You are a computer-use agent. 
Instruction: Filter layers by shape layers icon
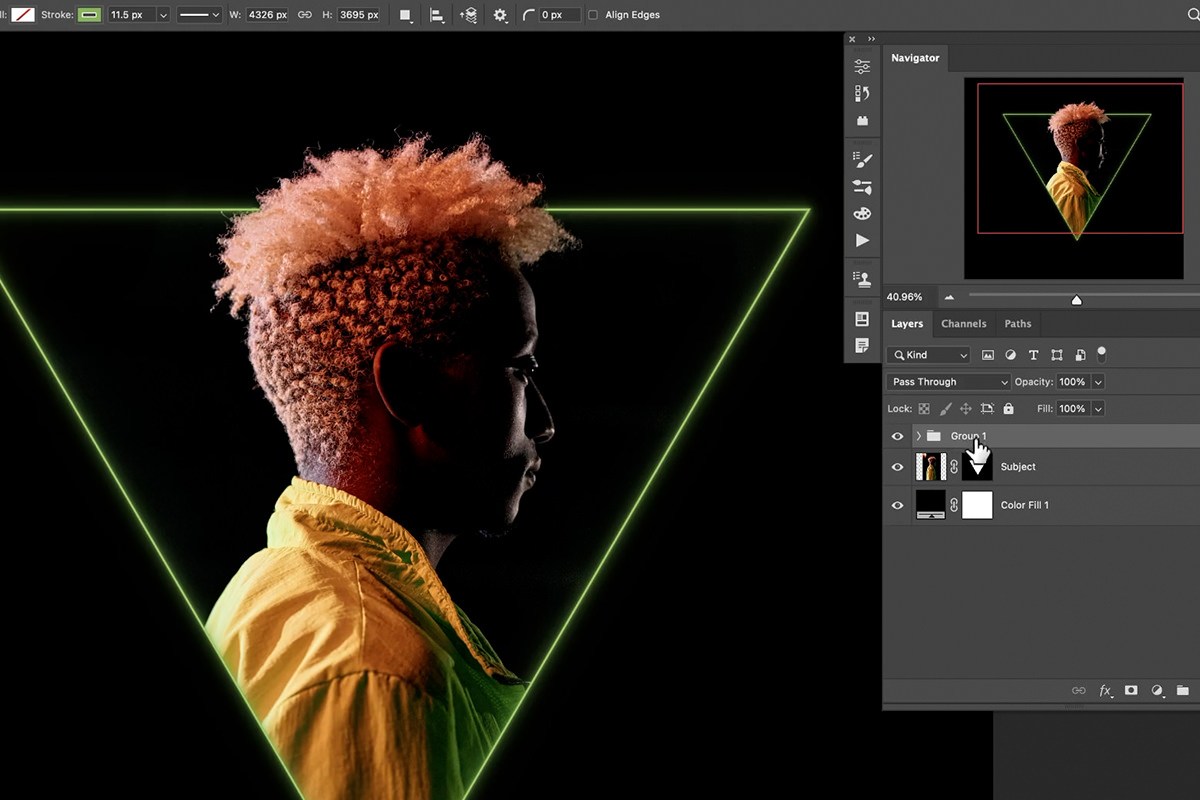[x=1057, y=355]
